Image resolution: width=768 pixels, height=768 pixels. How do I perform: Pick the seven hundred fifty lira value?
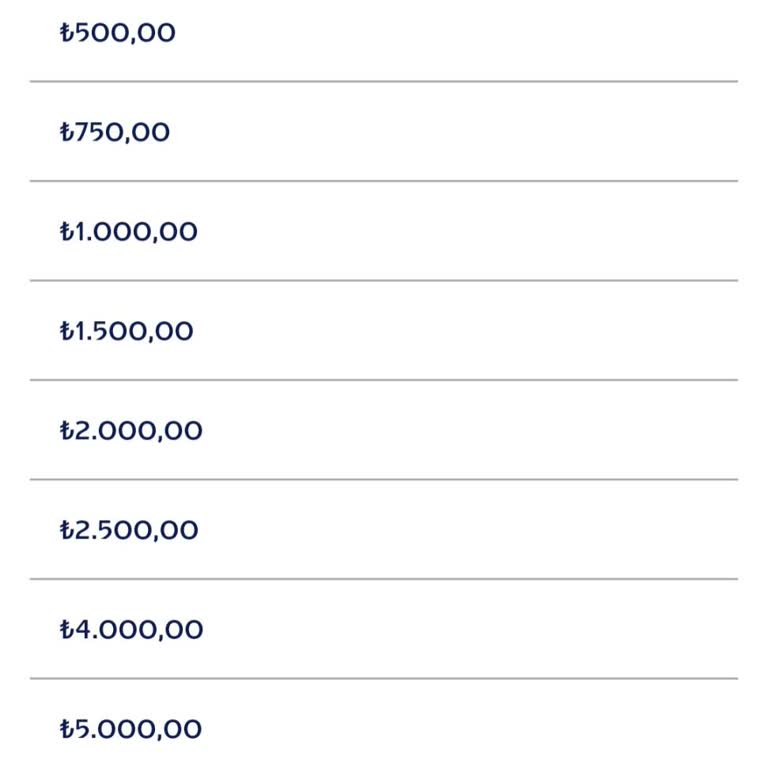[115, 132]
